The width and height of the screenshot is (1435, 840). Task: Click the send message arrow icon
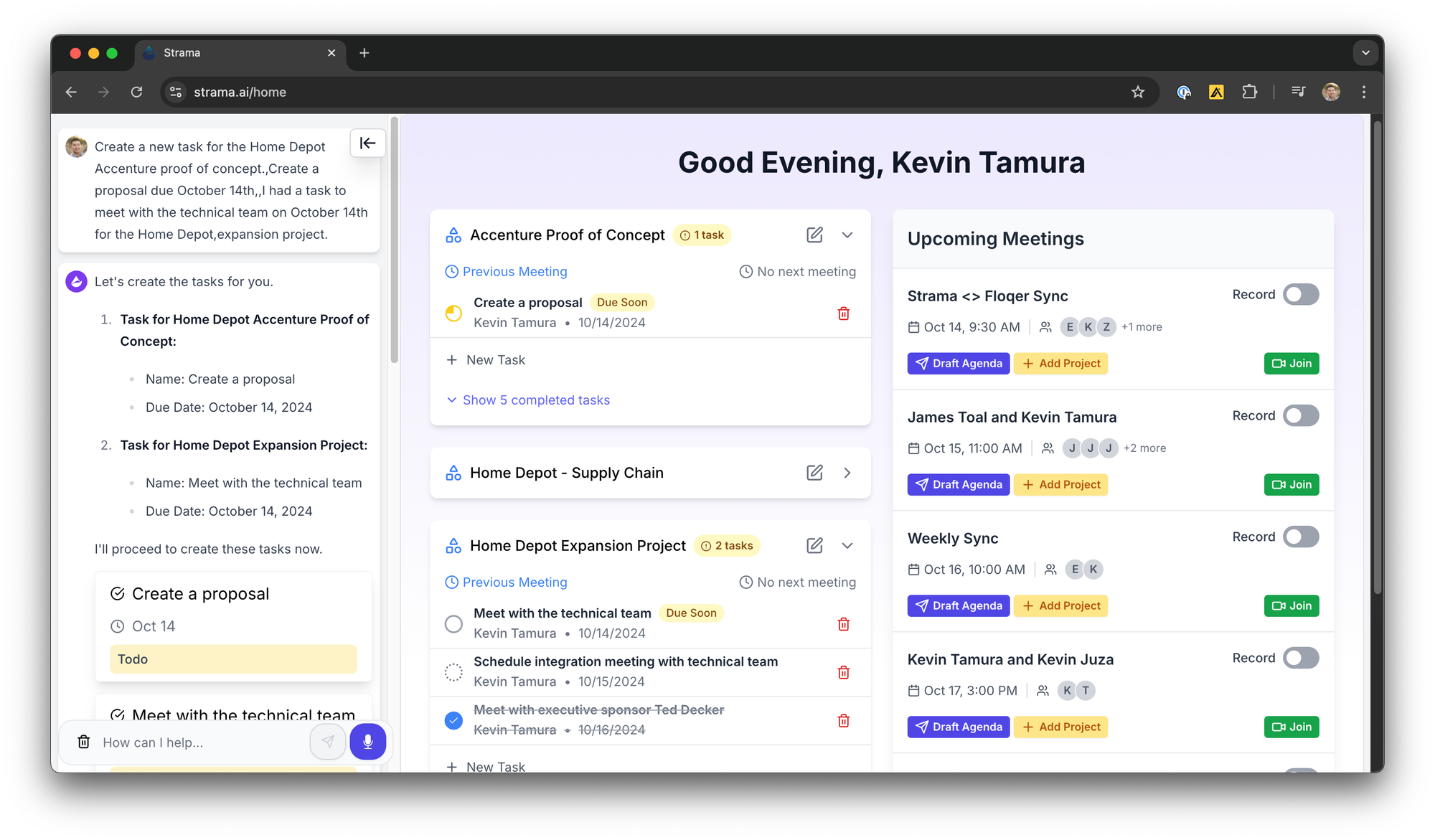click(328, 742)
